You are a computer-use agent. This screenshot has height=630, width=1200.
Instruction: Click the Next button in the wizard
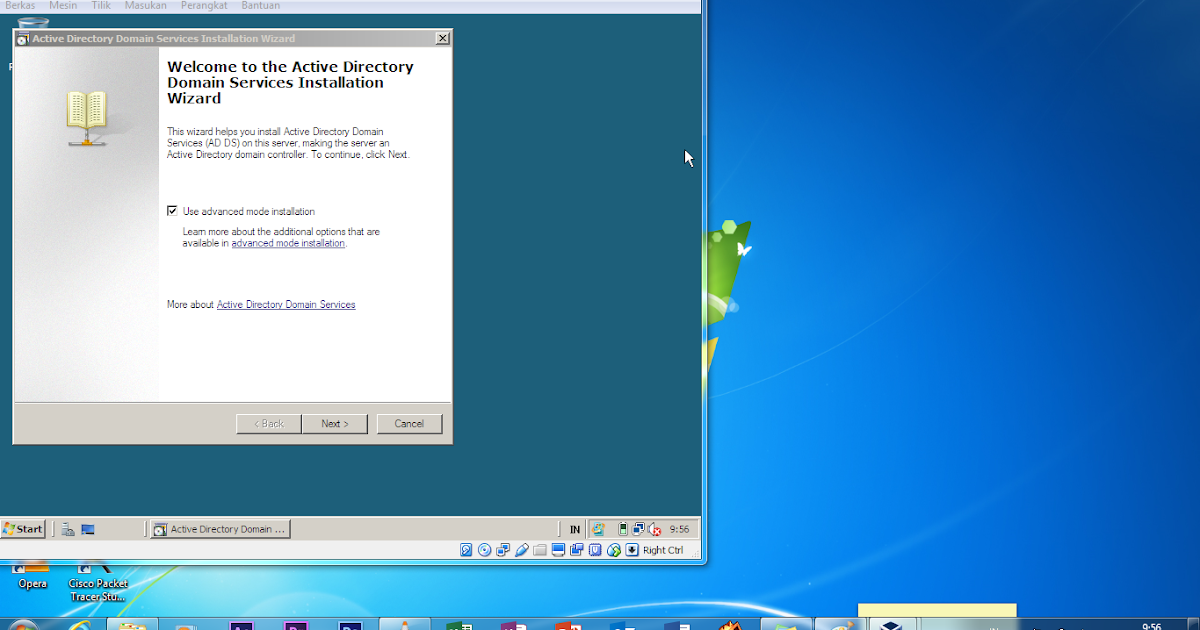click(334, 423)
